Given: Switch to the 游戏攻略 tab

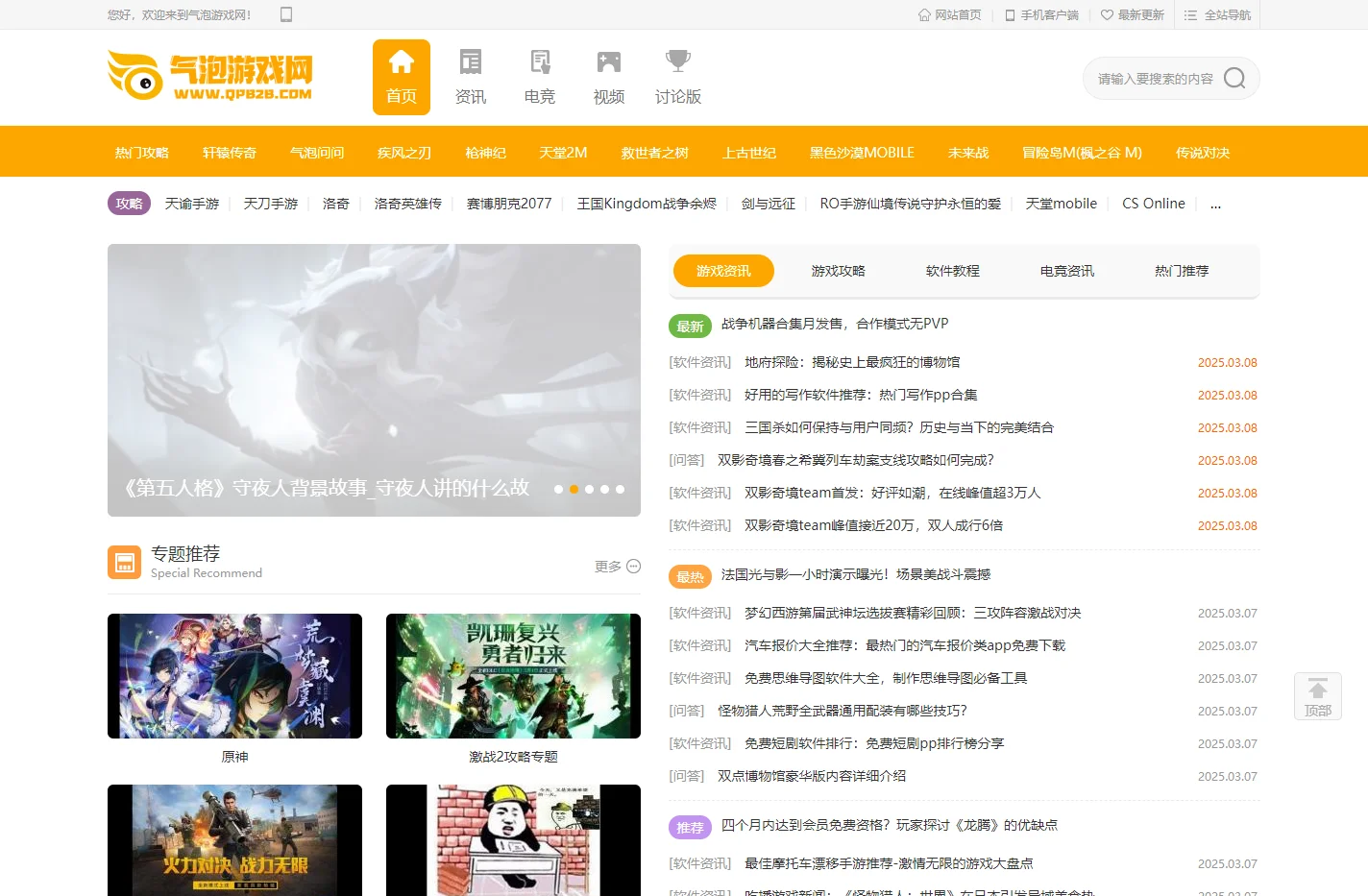Looking at the screenshot, I should pyautogui.click(x=838, y=271).
